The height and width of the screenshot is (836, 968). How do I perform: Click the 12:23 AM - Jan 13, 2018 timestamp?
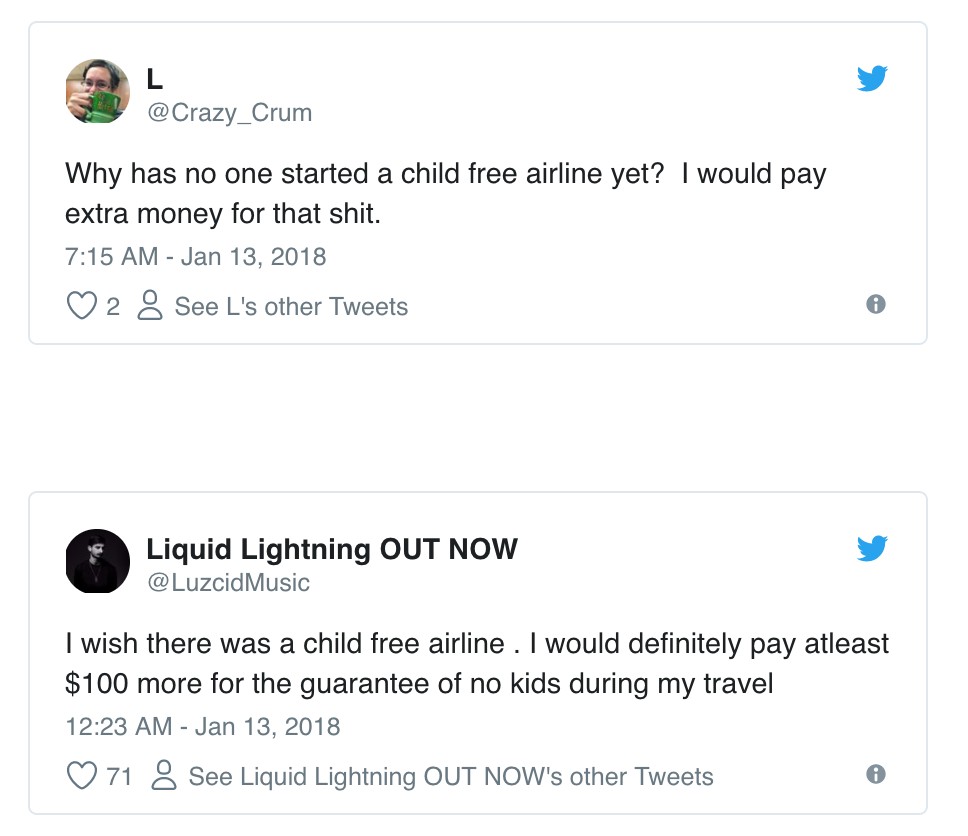point(202,726)
